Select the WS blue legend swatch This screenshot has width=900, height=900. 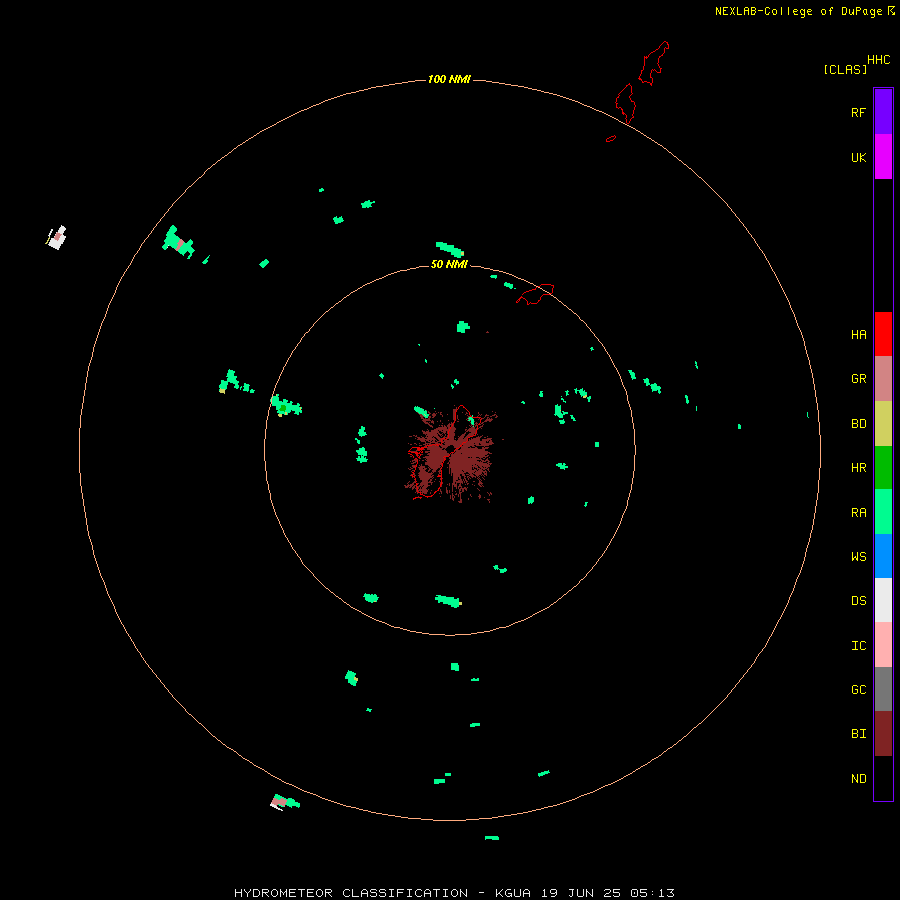pyautogui.click(x=883, y=556)
